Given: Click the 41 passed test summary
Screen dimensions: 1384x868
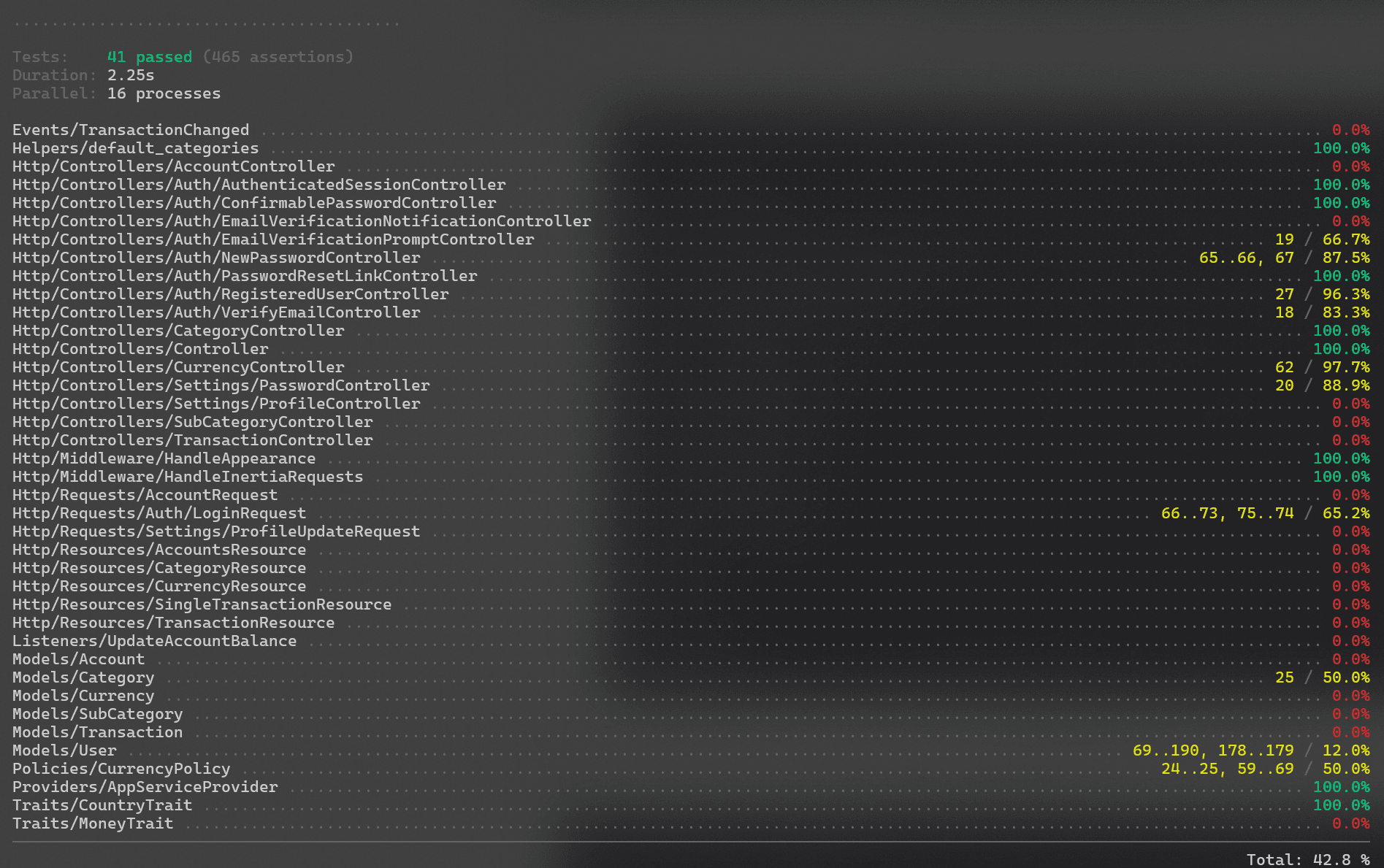Looking at the screenshot, I should 149,56.
